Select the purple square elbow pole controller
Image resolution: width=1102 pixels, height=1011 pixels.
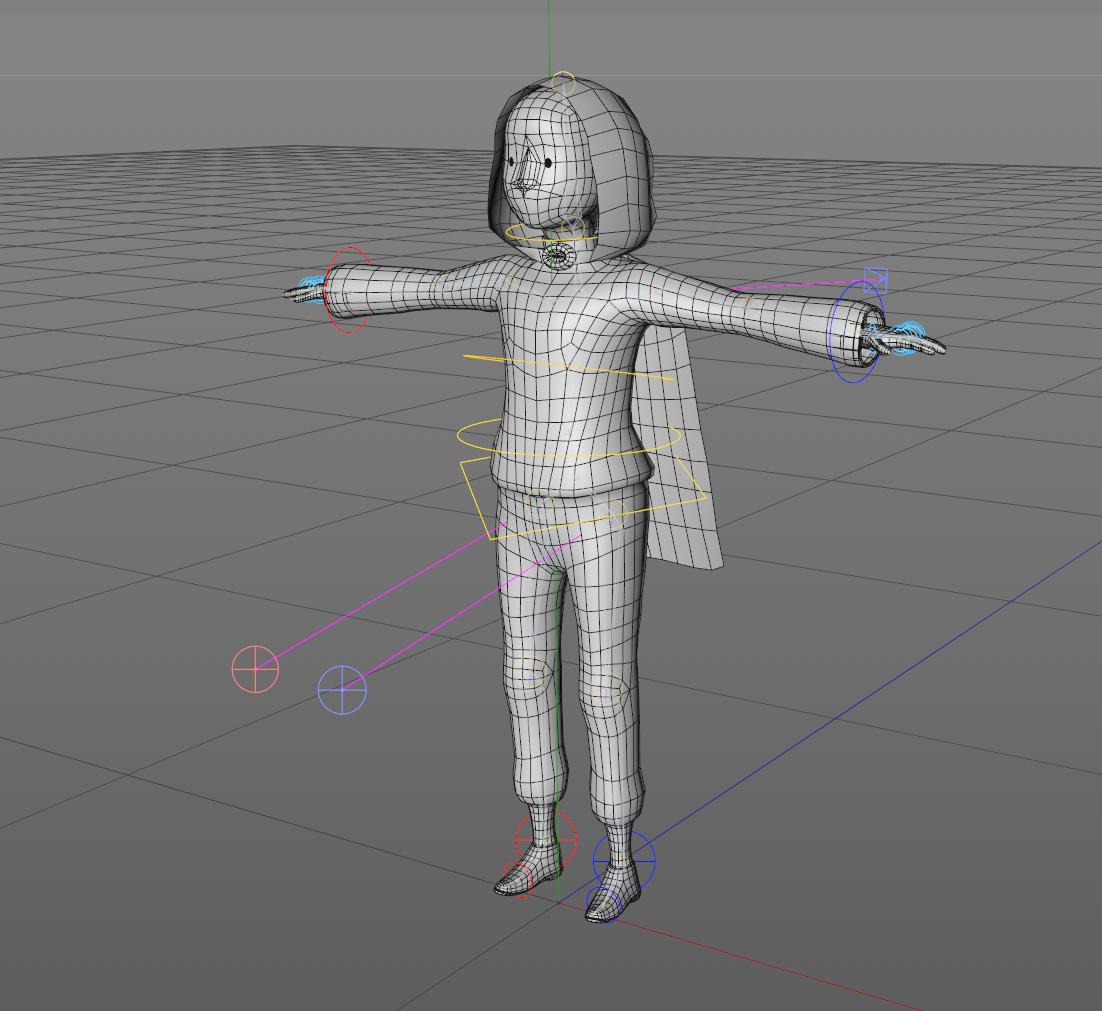pyautogui.click(x=876, y=280)
